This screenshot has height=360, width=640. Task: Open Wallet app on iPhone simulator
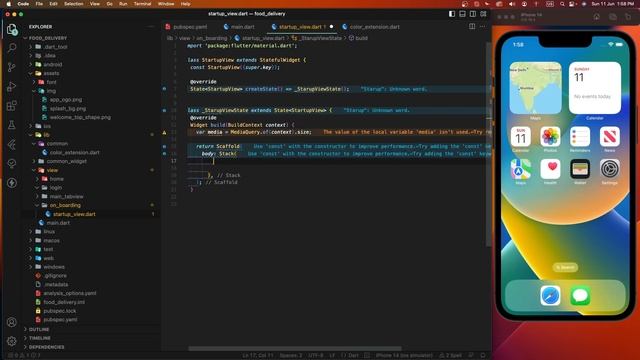coord(580,169)
